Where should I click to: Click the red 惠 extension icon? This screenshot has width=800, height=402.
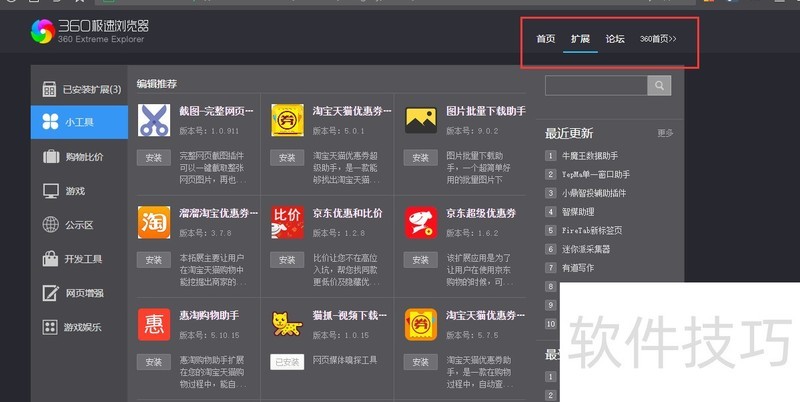pyautogui.click(x=154, y=324)
